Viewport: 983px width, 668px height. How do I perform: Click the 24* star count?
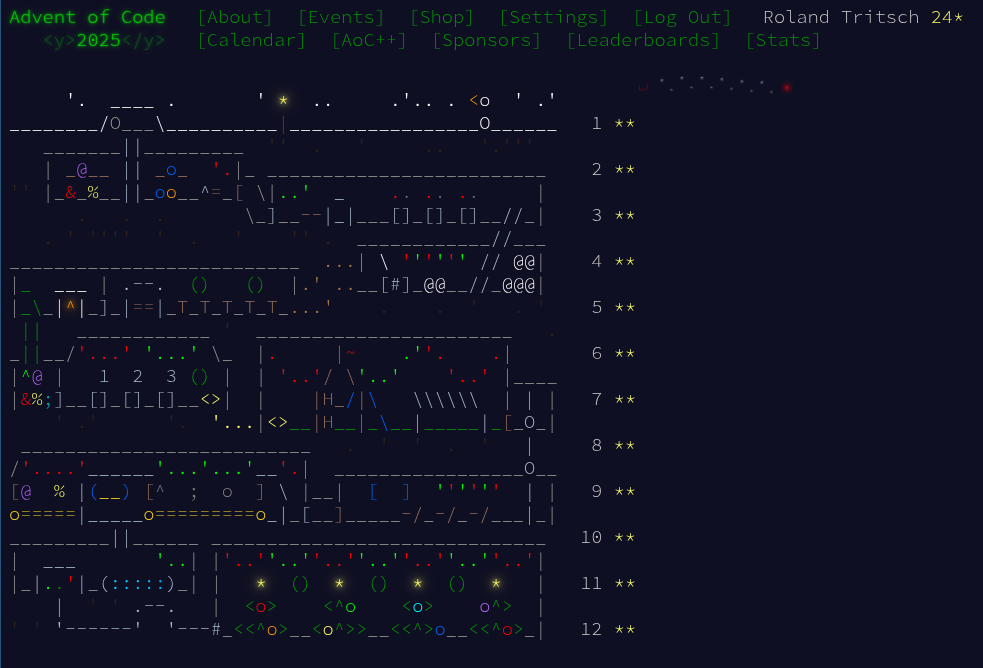click(947, 17)
